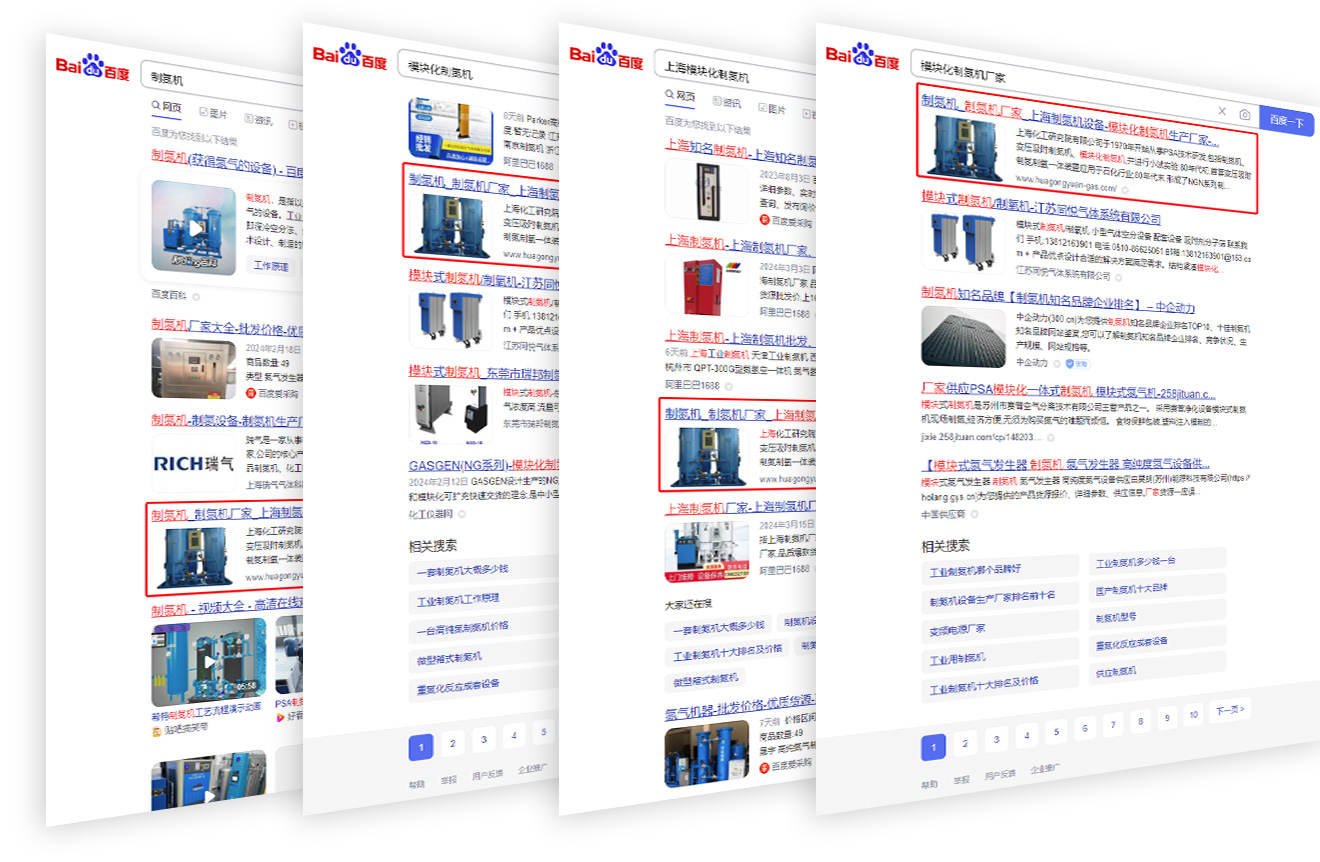Play the 06:58 video in 视频大全

pos(209,662)
